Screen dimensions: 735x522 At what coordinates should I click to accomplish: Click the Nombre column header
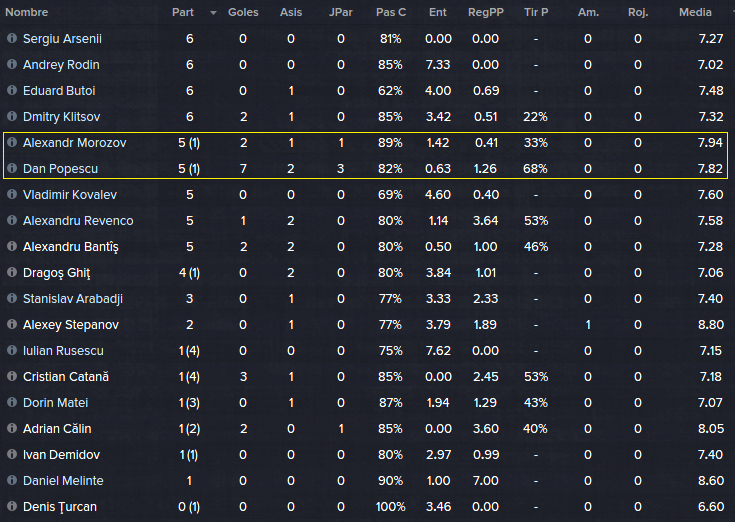[27, 13]
